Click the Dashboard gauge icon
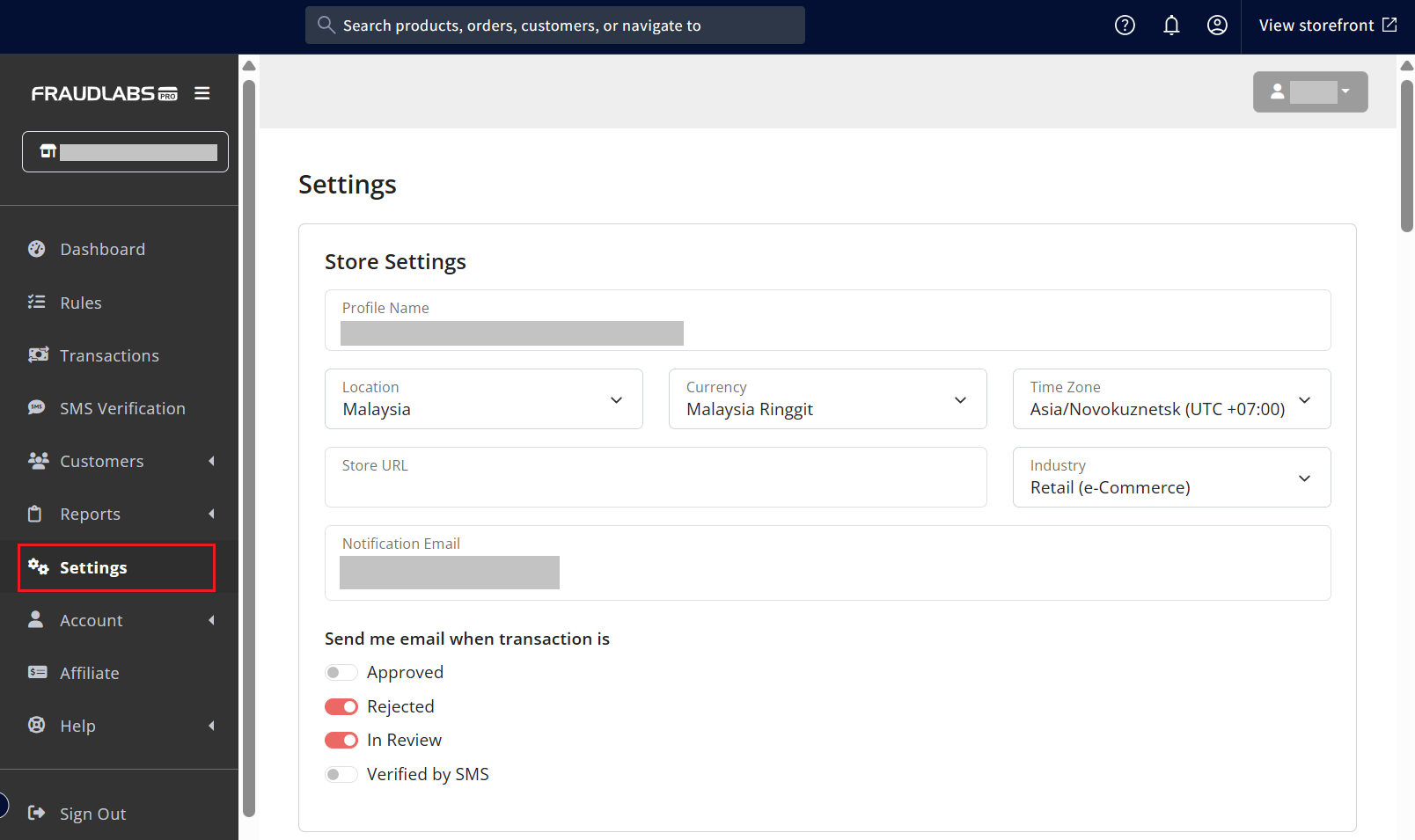Image resolution: width=1415 pixels, height=840 pixels. (x=37, y=249)
